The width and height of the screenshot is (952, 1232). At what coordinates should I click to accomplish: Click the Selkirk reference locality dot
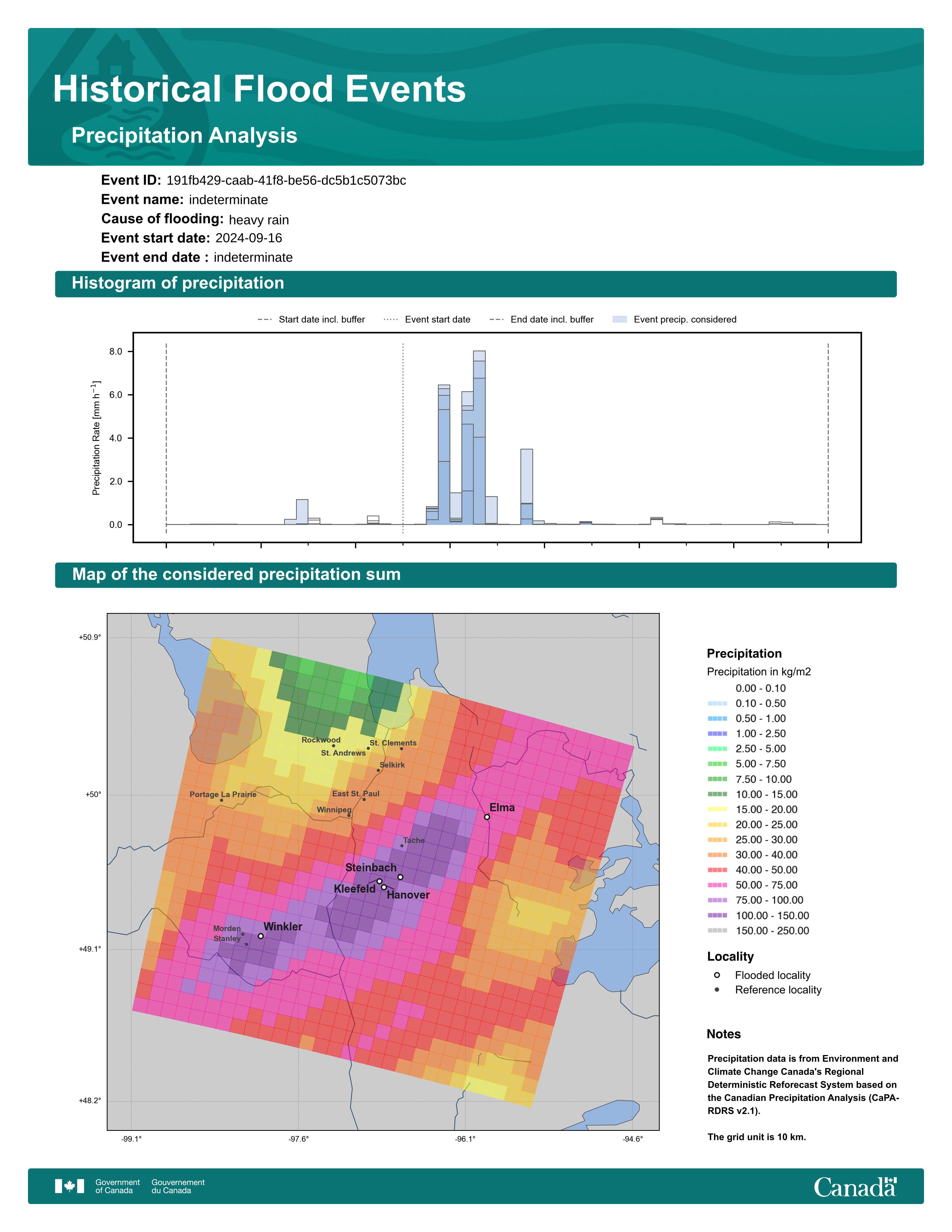click(379, 771)
